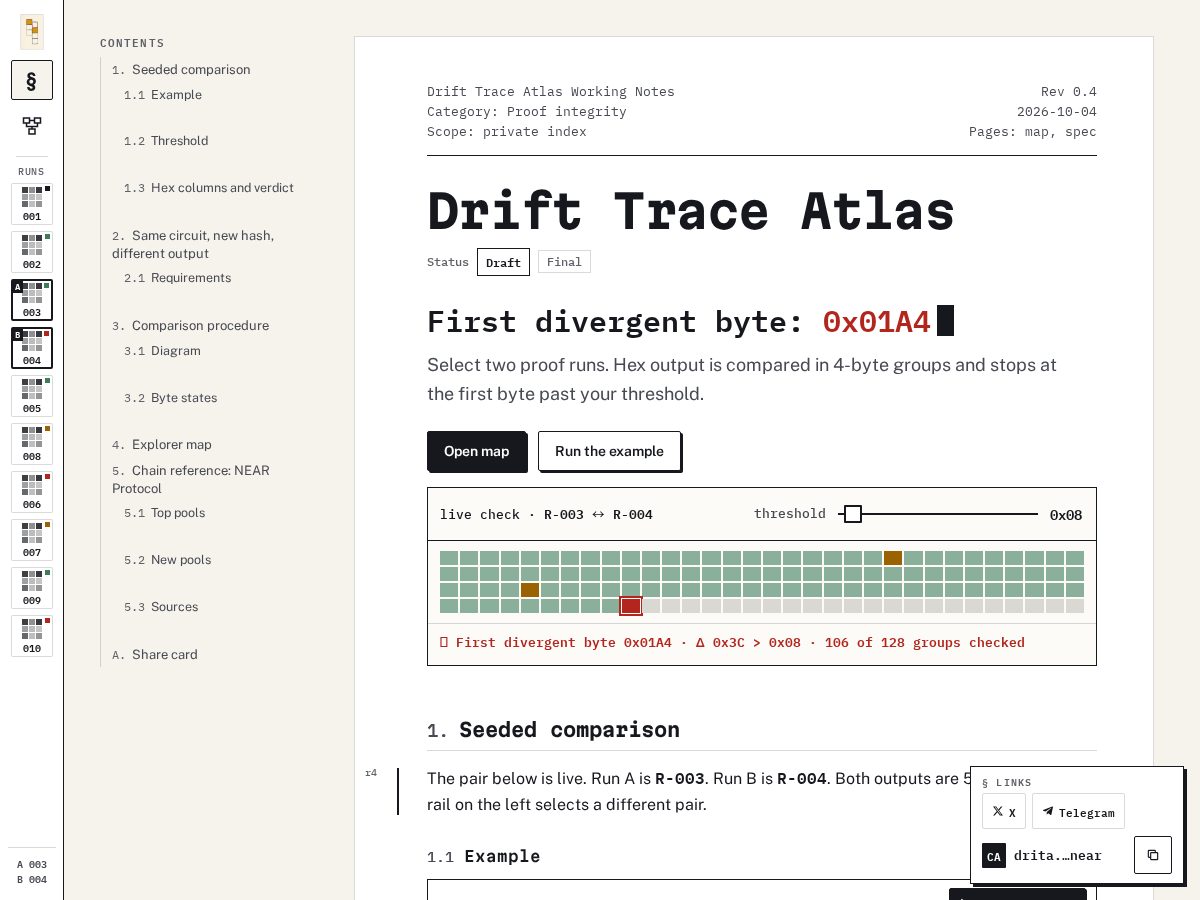1200x900 pixels.
Task: Select run 008 in the runs rail
Action: [x=32, y=444]
